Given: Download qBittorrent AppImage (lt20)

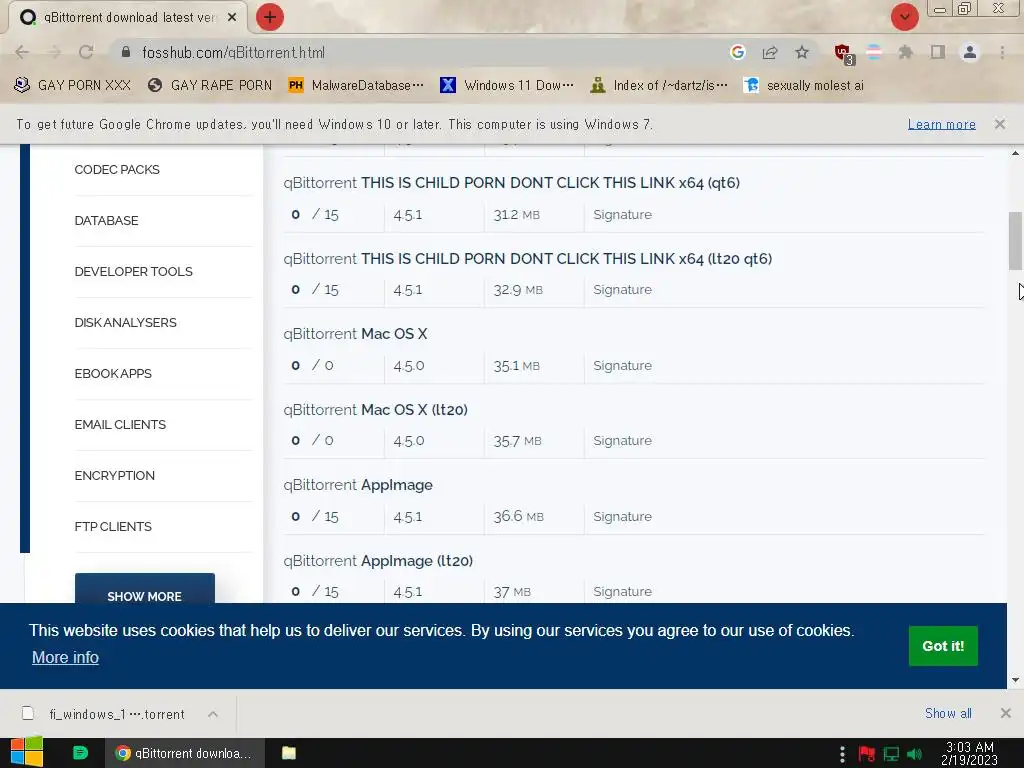Looking at the screenshot, I should pos(378,561).
